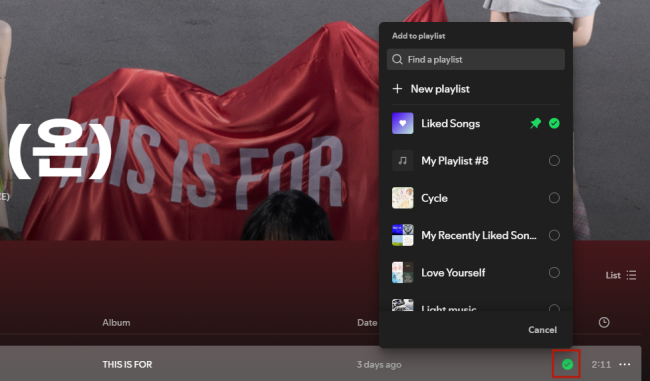Tick the circle for Light music playlist
The width and height of the screenshot is (650, 381).
pos(554,308)
